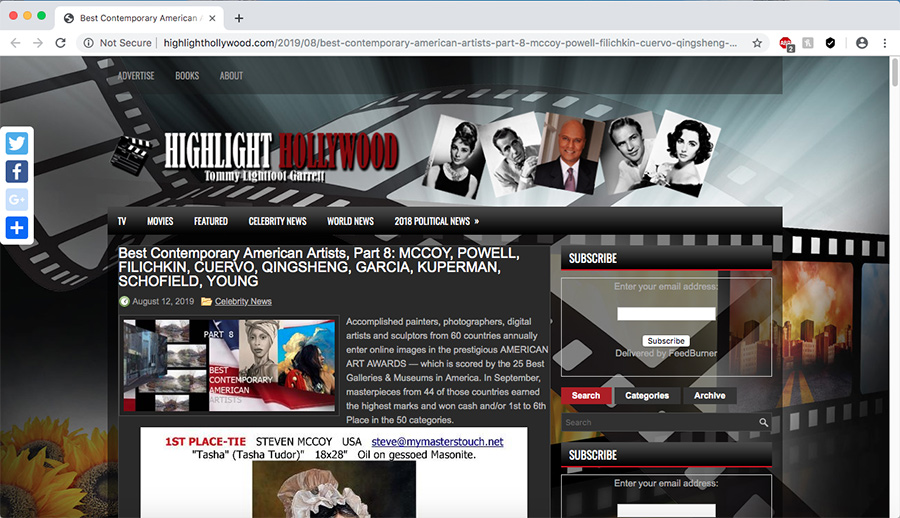Open the ABOUT page

coord(231,76)
